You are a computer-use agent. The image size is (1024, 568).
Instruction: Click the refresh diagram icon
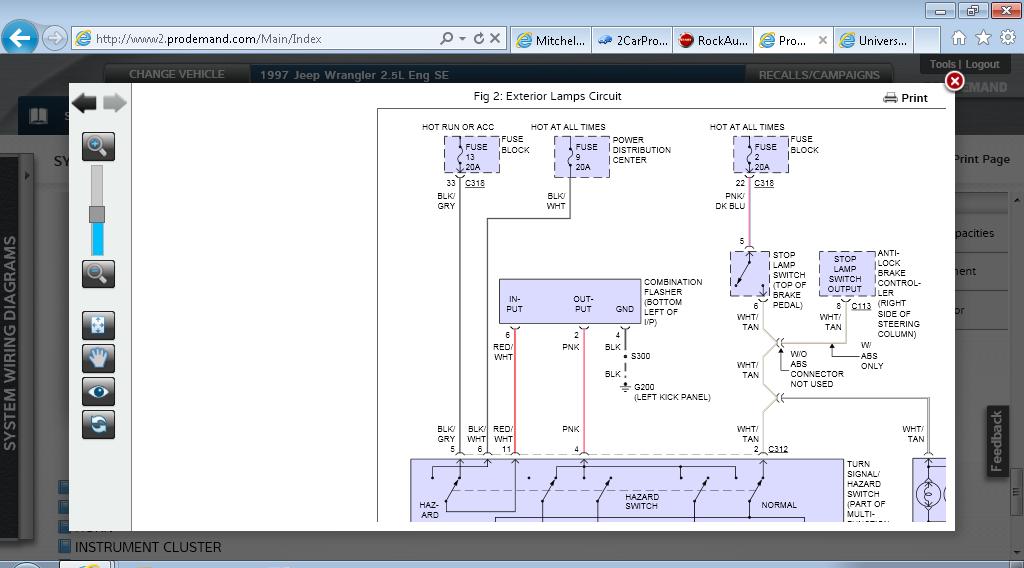(98, 424)
